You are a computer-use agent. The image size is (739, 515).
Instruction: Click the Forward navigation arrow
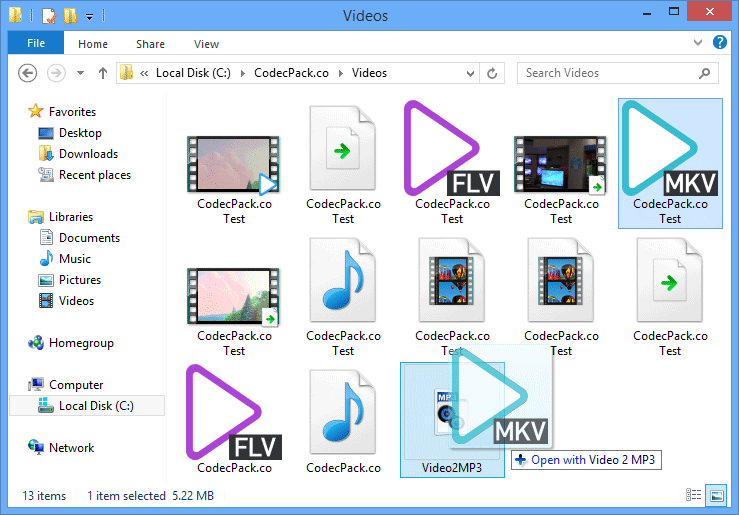[56, 73]
